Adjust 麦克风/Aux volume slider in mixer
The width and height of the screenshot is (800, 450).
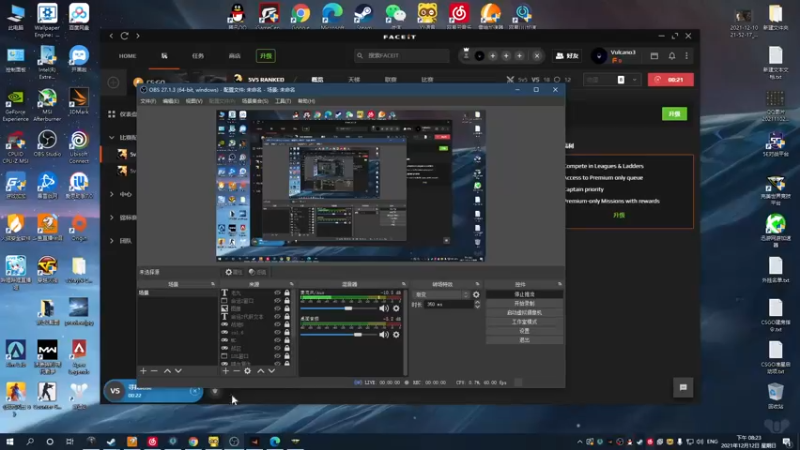[338, 308]
